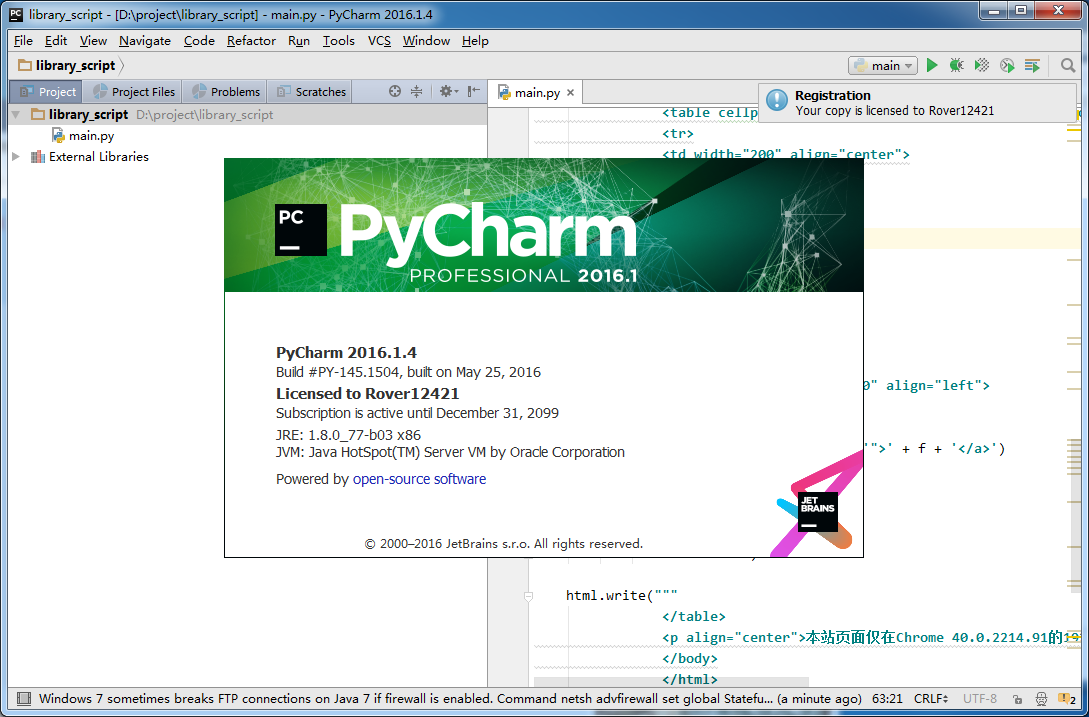Switch to the Project view tab
The width and height of the screenshot is (1089, 717).
[x=47, y=92]
